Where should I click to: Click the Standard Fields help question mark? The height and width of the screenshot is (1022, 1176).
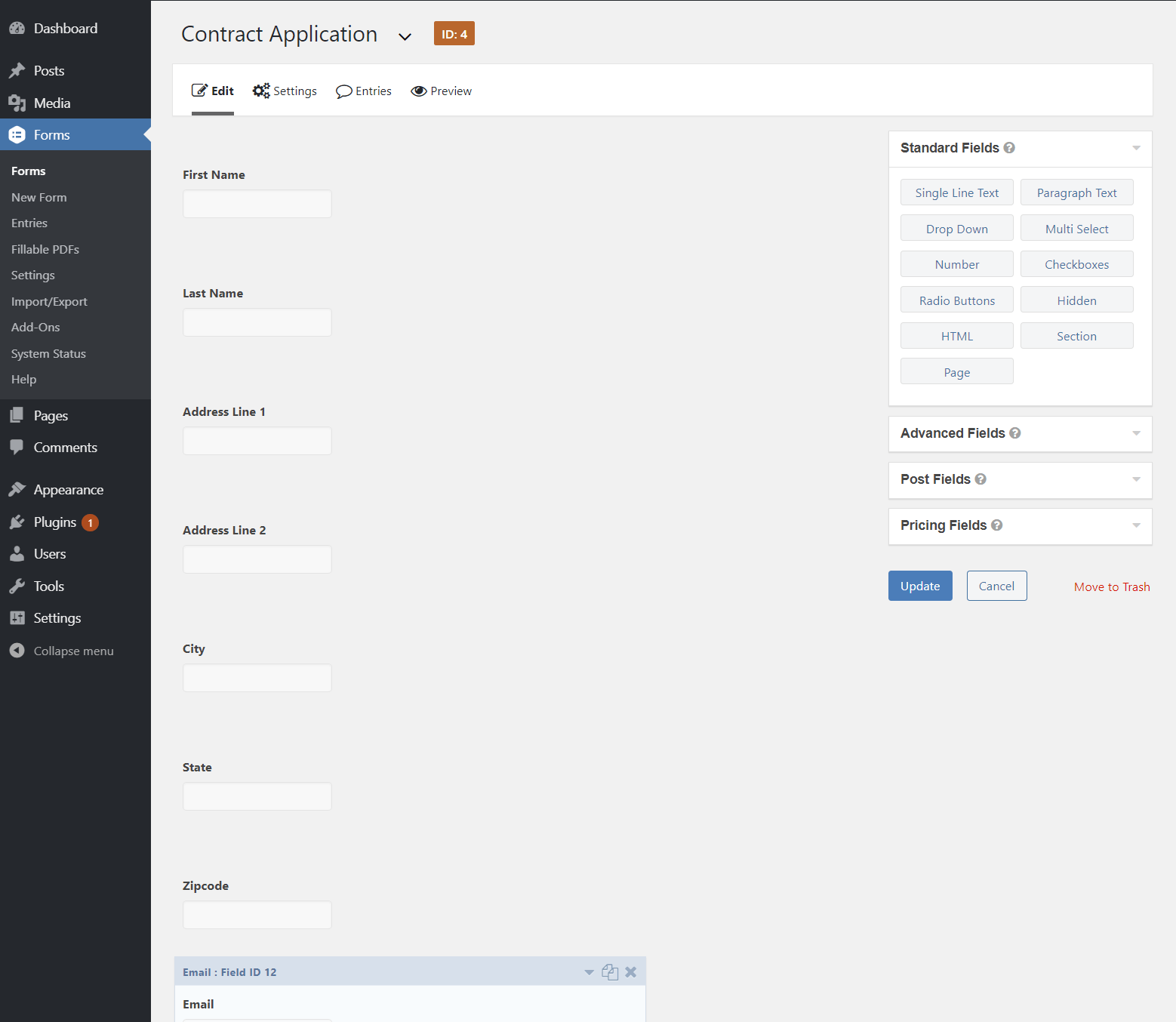[1010, 148]
